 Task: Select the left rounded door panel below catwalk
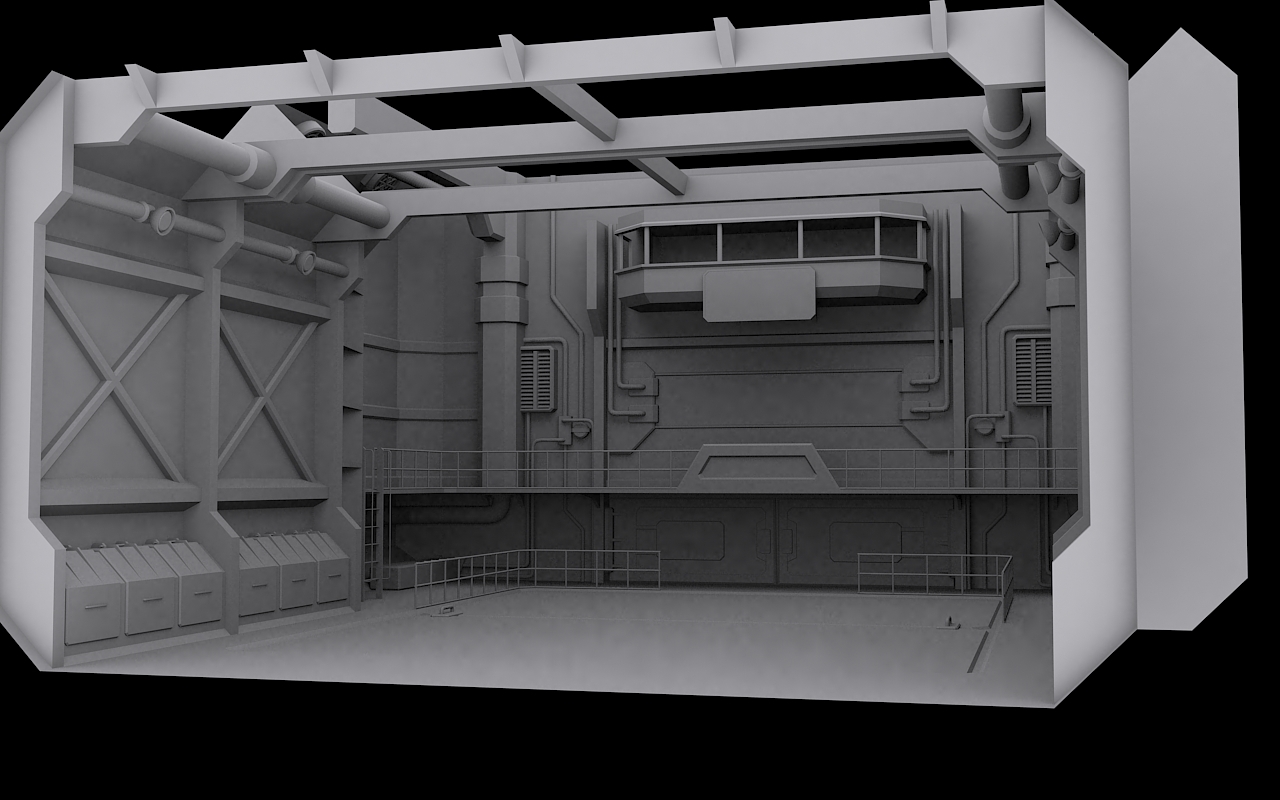pos(690,541)
